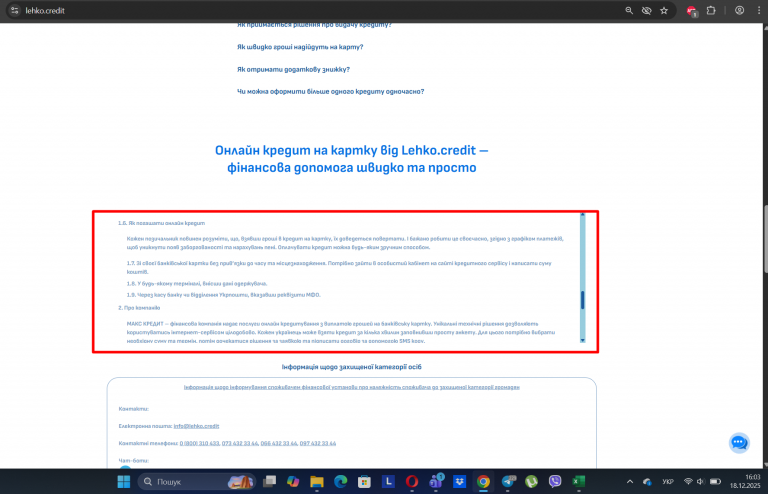The height and width of the screenshot is (494, 768).
Task: Open the Opera browser from the taskbar
Action: click(x=412, y=482)
